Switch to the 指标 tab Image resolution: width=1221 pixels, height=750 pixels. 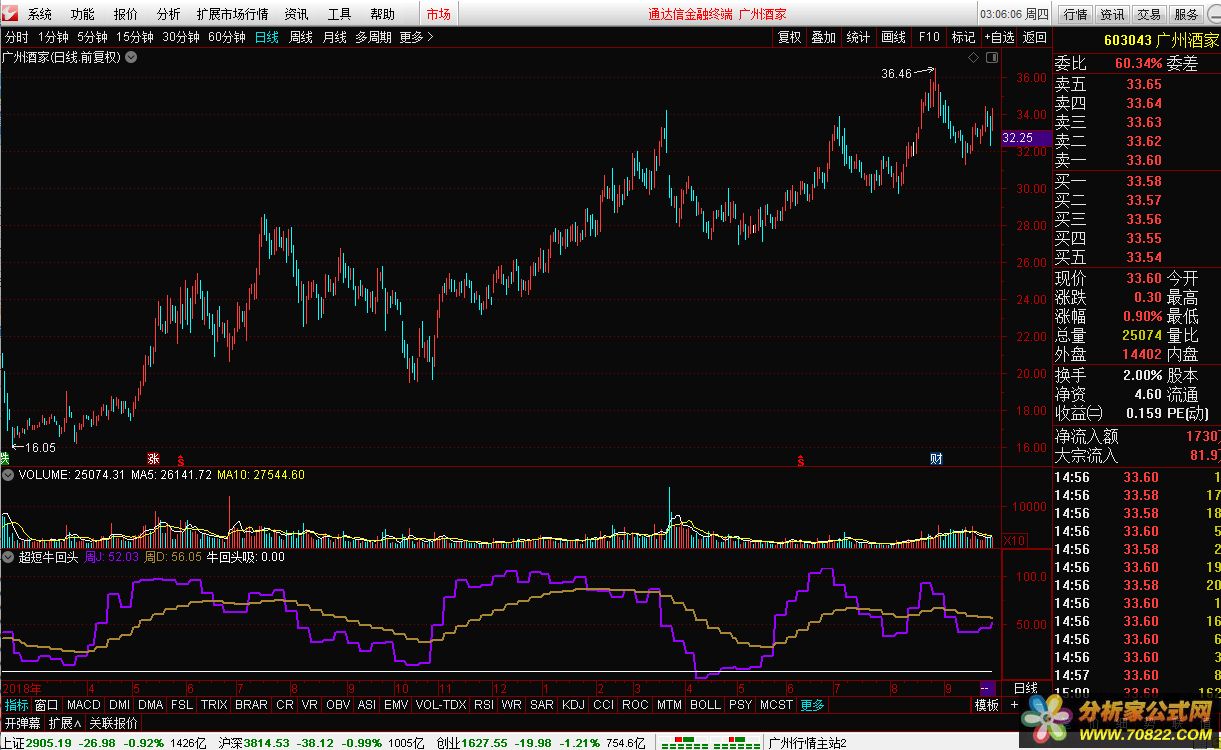16,705
